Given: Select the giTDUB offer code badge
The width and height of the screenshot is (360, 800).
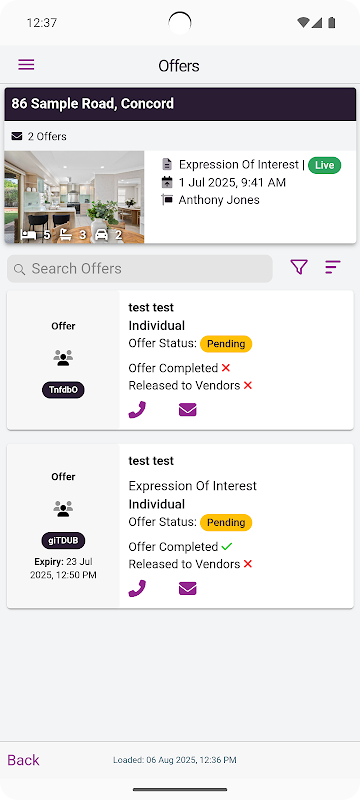Looking at the screenshot, I should click(x=63, y=540).
